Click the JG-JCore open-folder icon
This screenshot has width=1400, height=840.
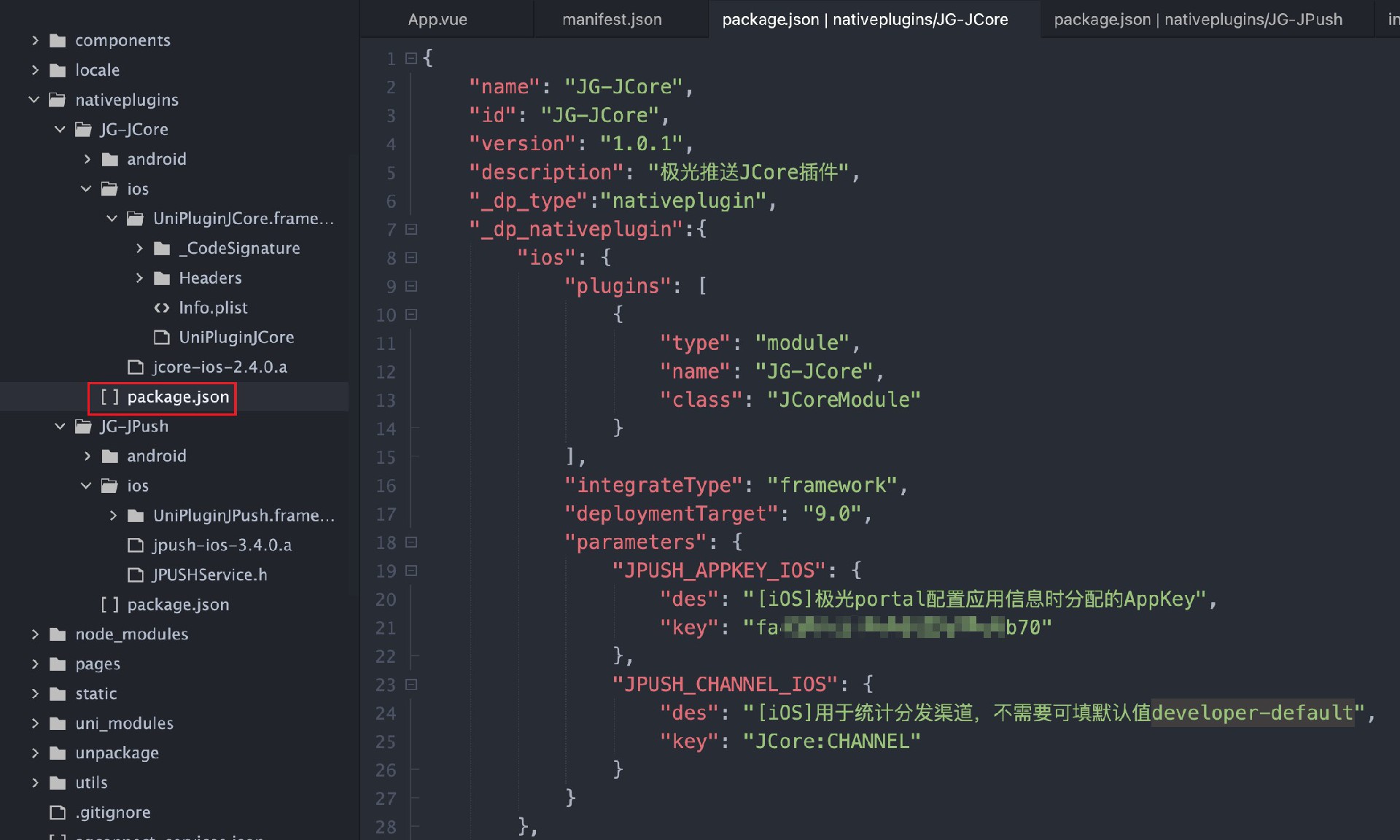[84, 129]
